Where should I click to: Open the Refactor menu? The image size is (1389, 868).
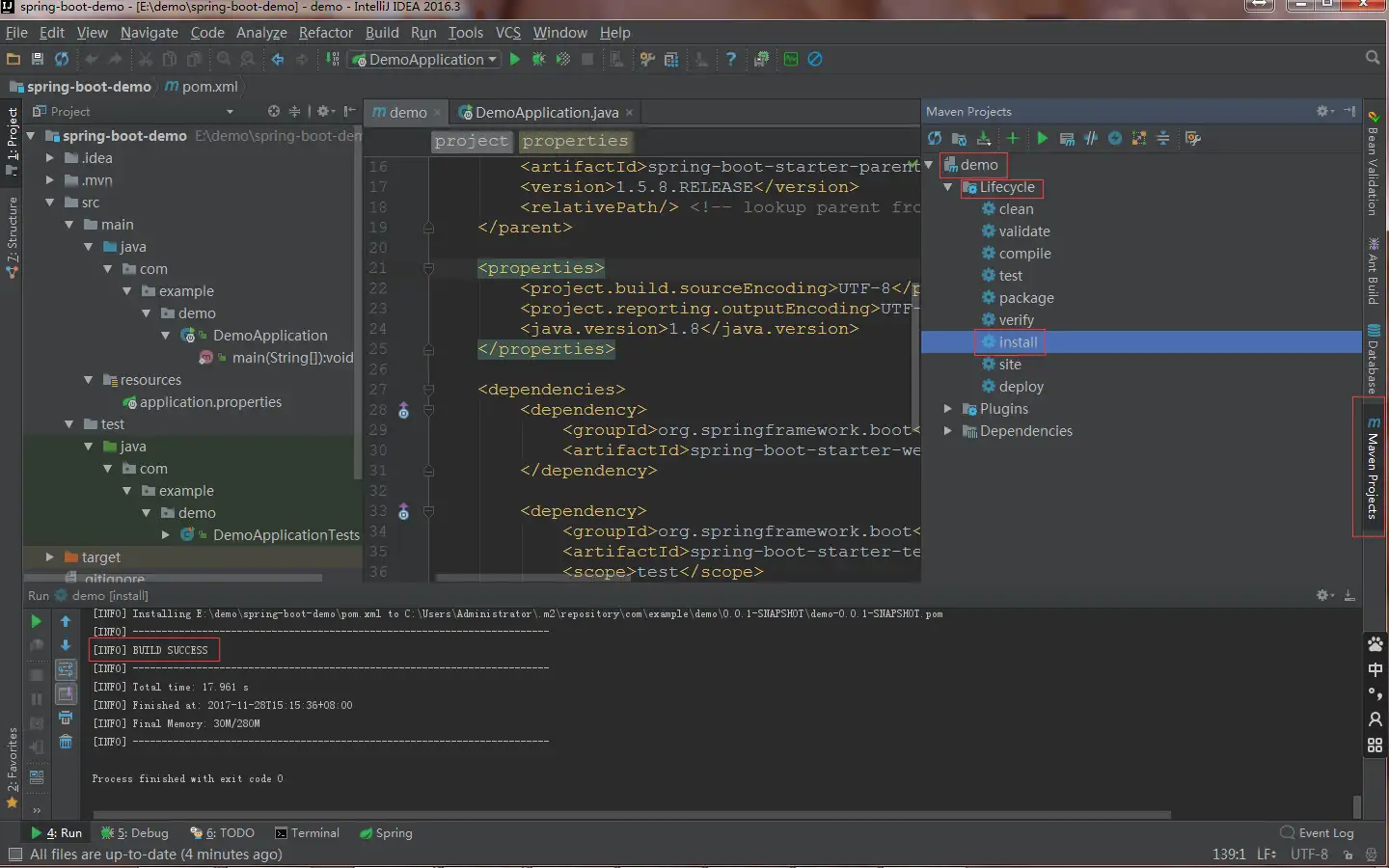pos(325,33)
